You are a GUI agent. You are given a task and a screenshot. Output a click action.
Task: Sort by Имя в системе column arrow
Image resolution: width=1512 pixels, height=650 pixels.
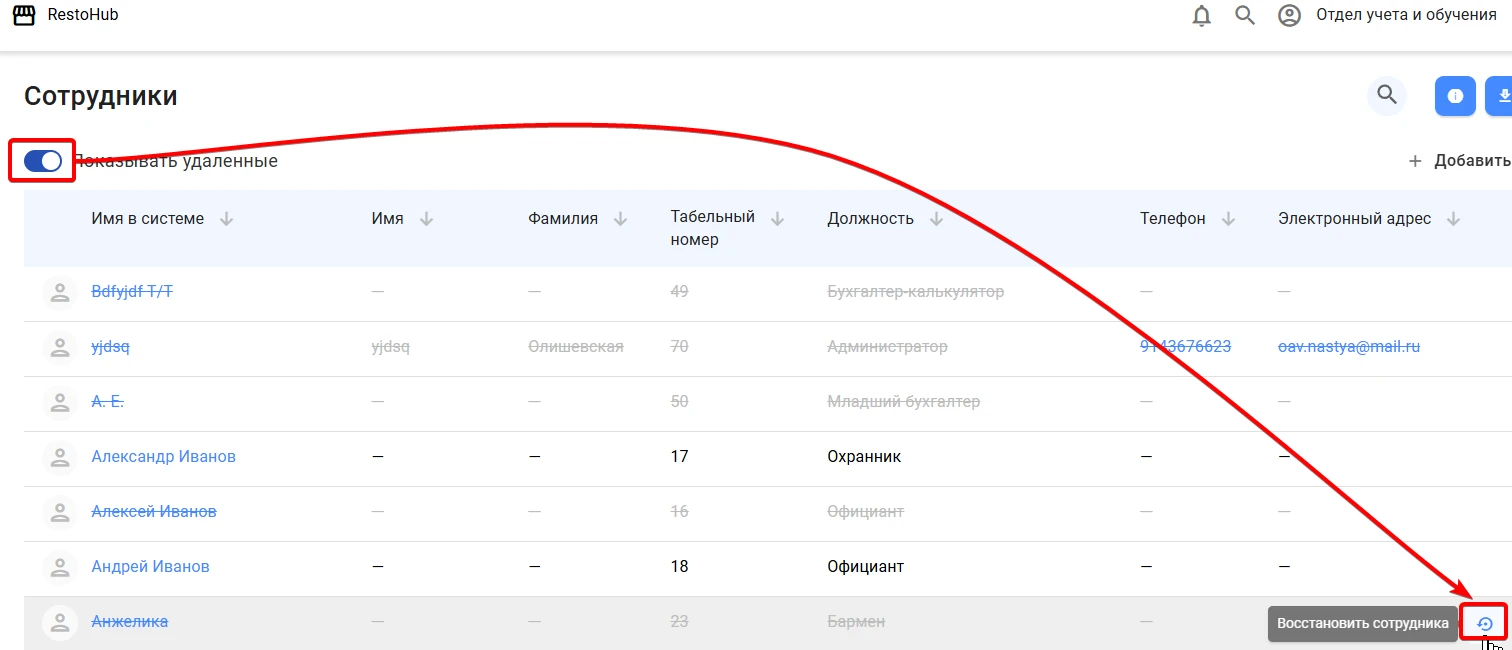pyautogui.click(x=226, y=219)
